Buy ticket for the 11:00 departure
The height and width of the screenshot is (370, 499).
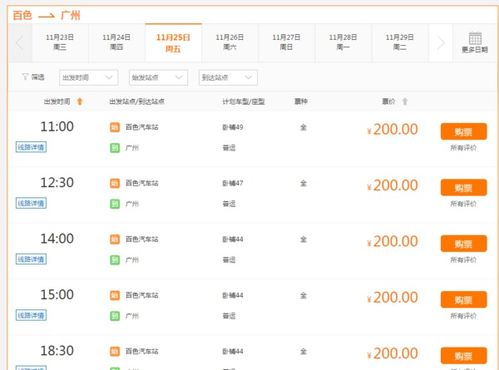464,132
